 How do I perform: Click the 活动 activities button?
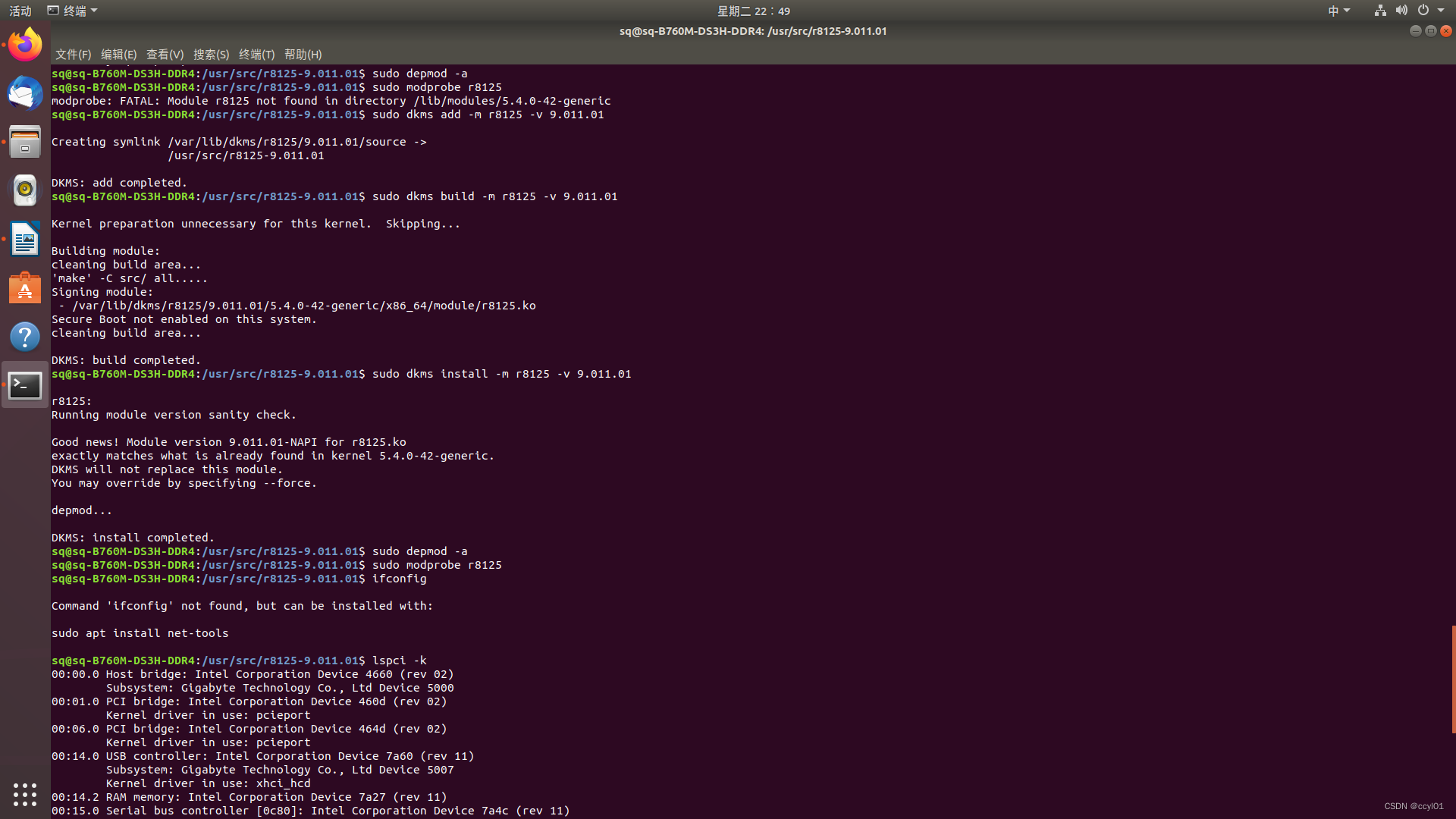(20, 11)
